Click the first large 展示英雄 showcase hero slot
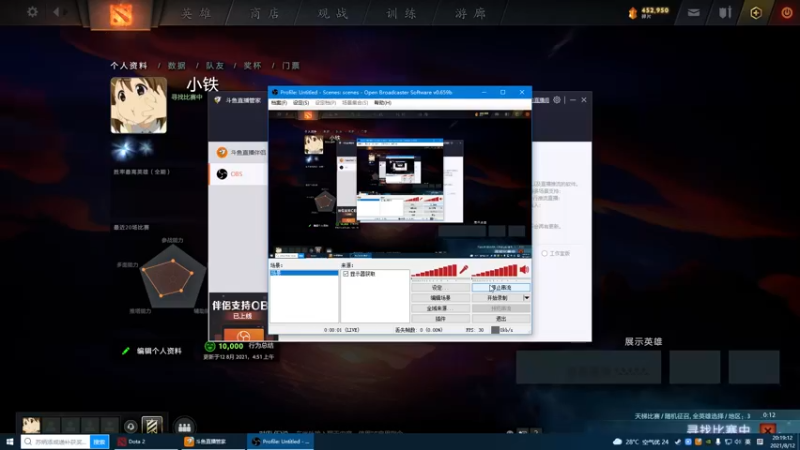Viewport: 800px width, 450px height. tap(588, 367)
